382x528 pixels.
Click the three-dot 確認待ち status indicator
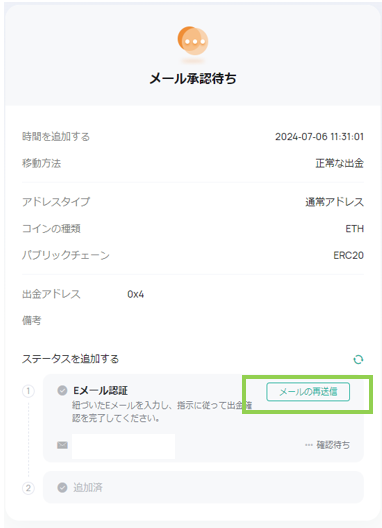coord(327,445)
